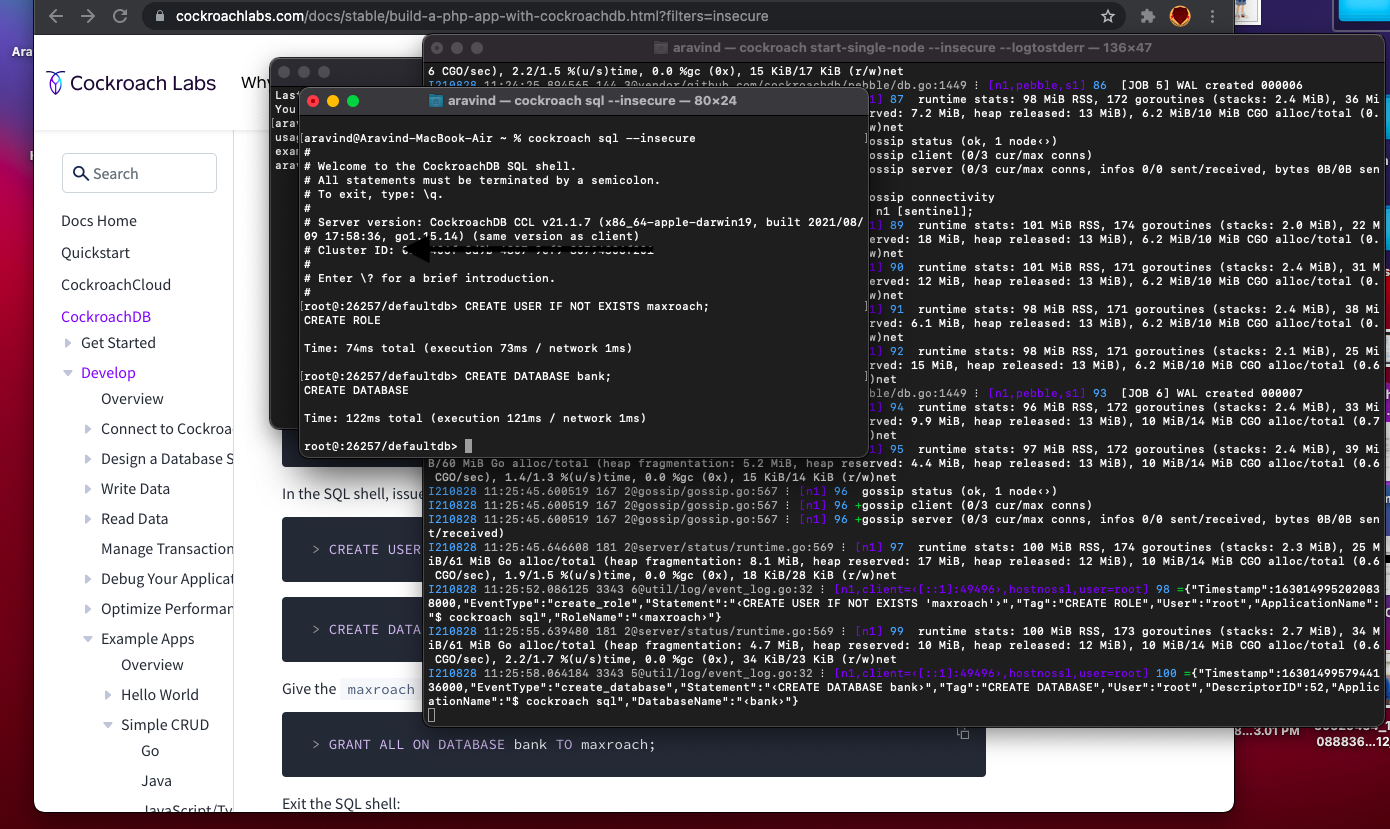The height and width of the screenshot is (829, 1390).
Task: Click the red shield extension icon near the address bar
Action: 1180,16
